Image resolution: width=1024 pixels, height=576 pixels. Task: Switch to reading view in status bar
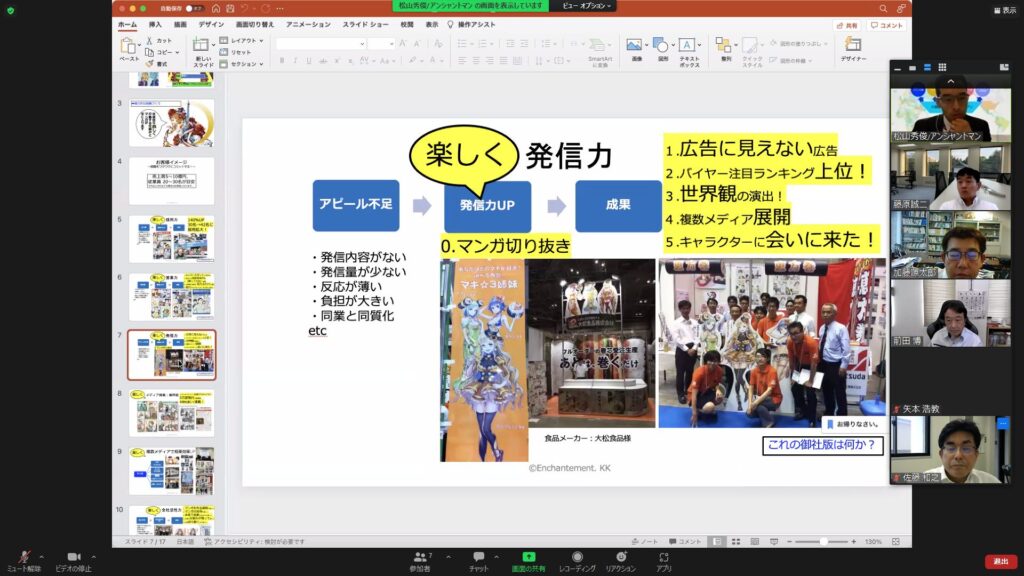point(755,541)
